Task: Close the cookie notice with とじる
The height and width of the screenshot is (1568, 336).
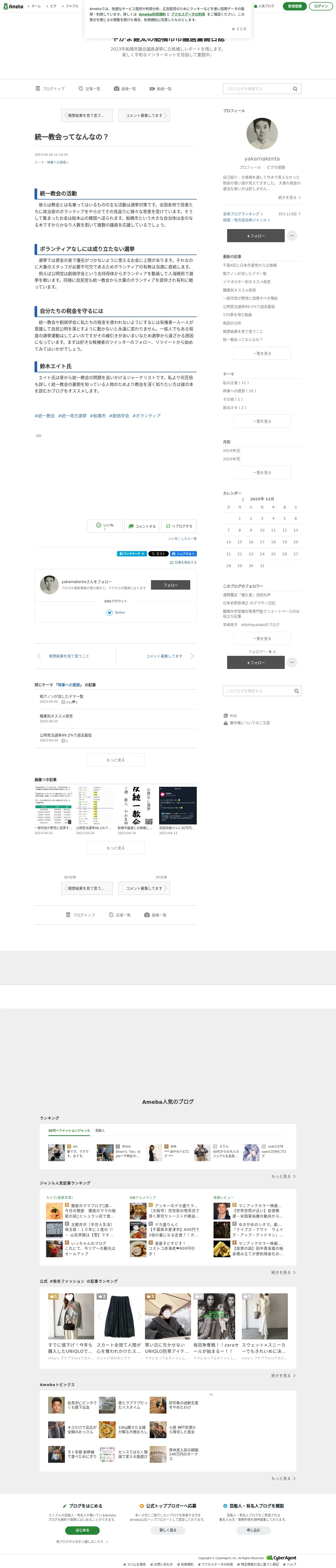Action: coord(239,29)
